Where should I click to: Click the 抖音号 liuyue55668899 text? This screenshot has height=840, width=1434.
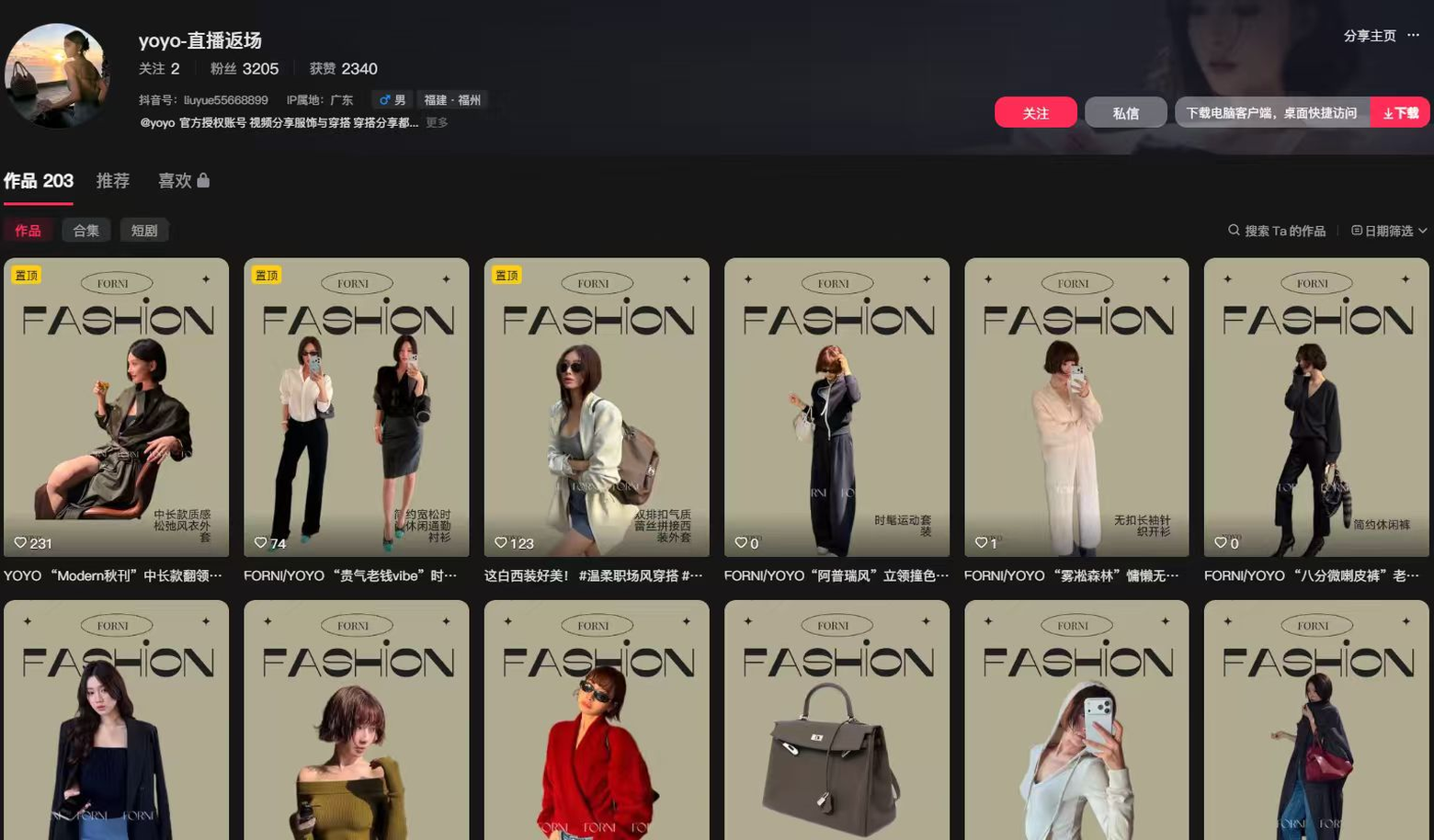[x=203, y=100]
